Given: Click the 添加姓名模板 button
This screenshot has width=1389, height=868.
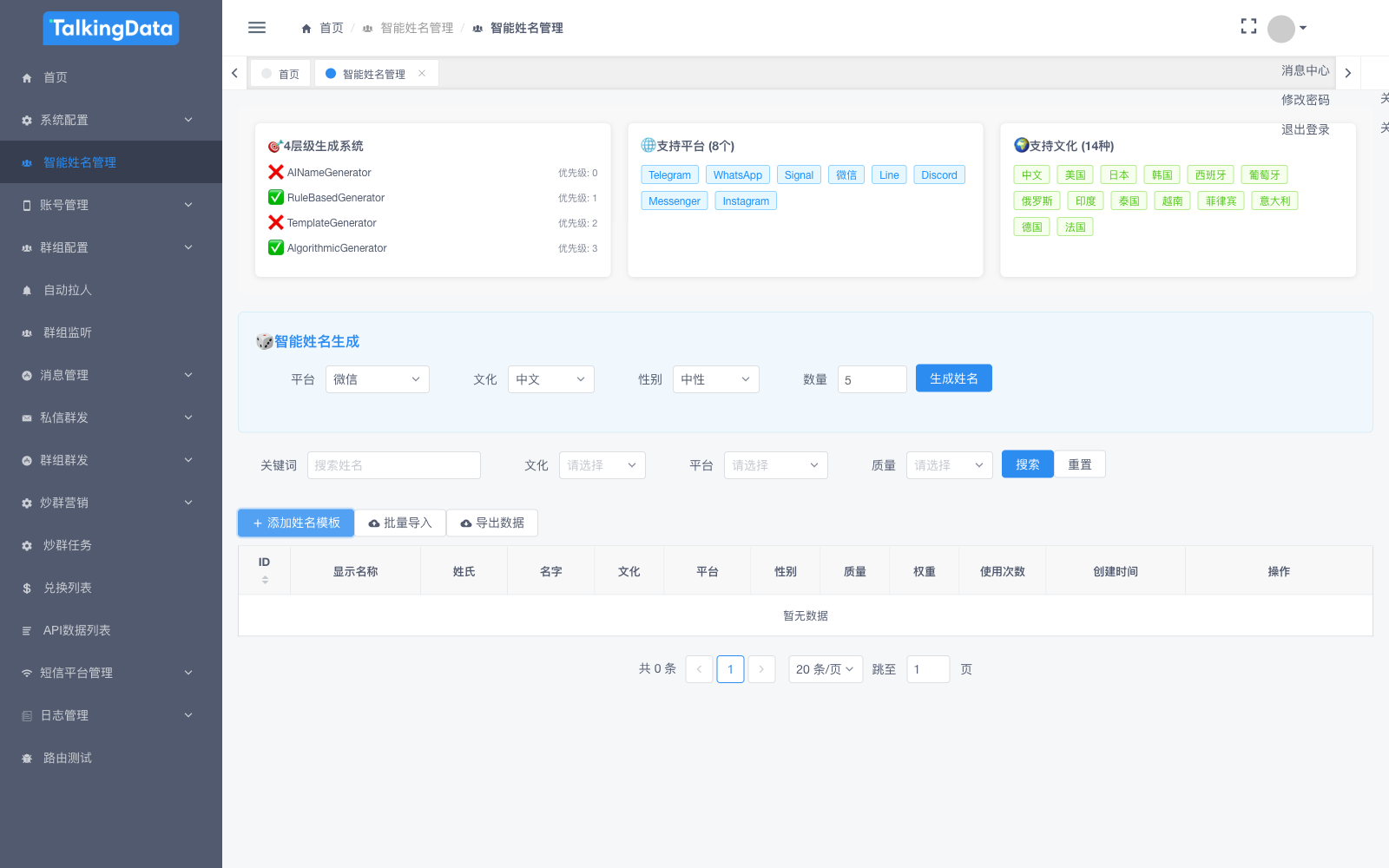Looking at the screenshot, I should click(296, 523).
